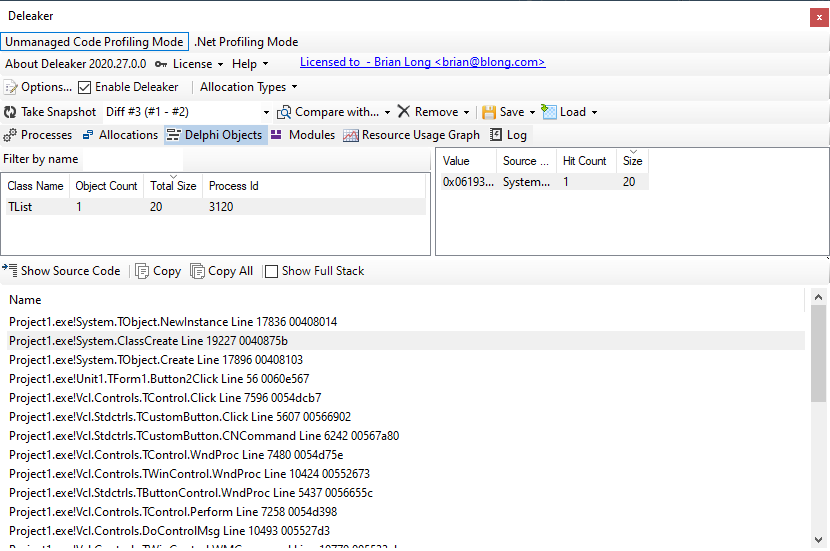Close the Deleaker window
The image size is (830, 551).
pos(819,17)
